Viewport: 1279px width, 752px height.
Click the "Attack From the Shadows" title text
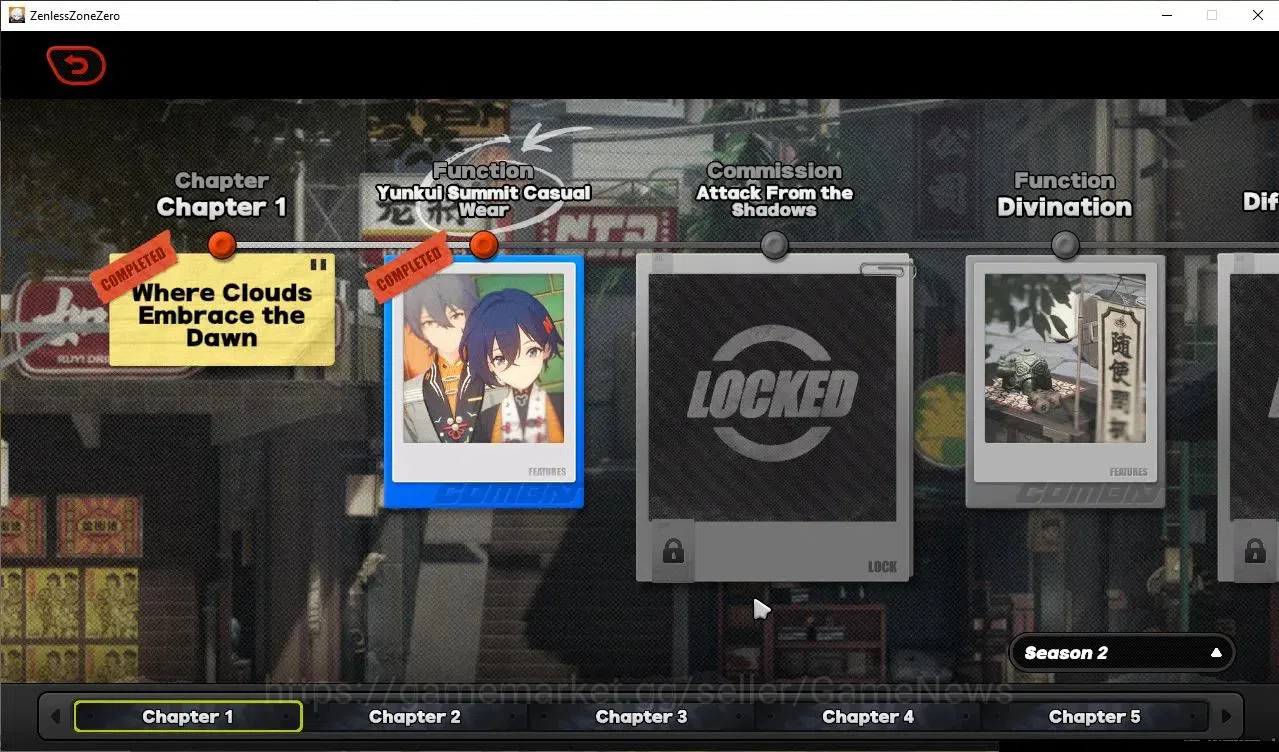click(774, 201)
